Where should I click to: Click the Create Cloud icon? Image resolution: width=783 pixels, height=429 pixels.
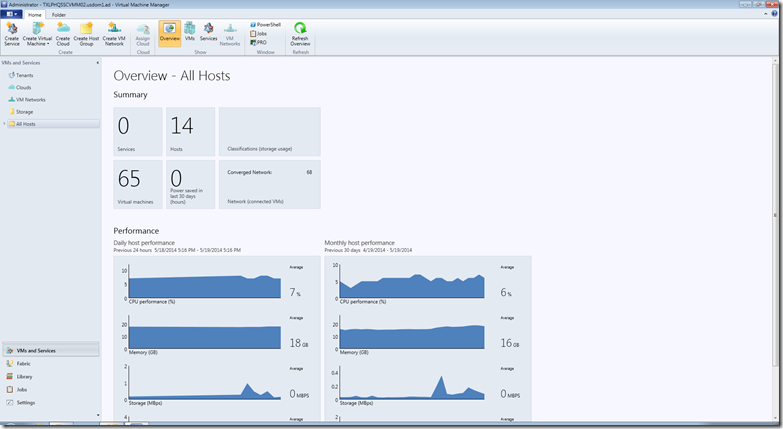(63, 34)
